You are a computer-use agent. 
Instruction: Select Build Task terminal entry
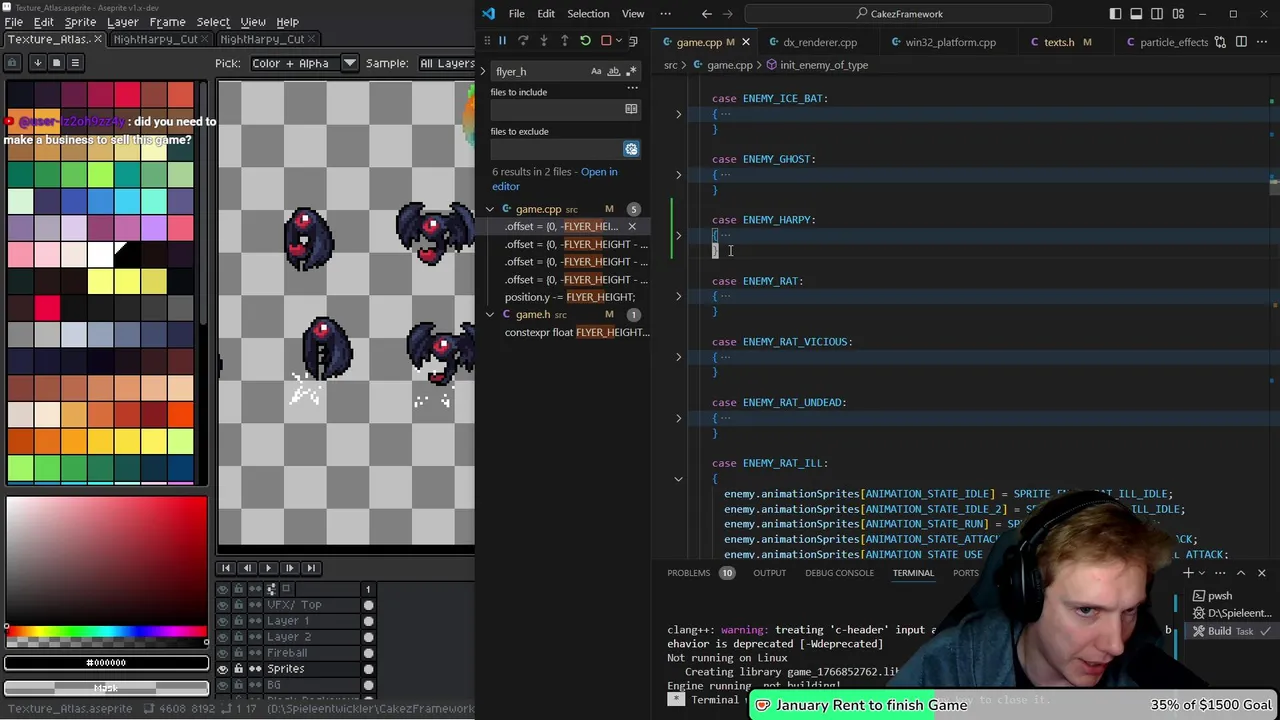(1230, 631)
